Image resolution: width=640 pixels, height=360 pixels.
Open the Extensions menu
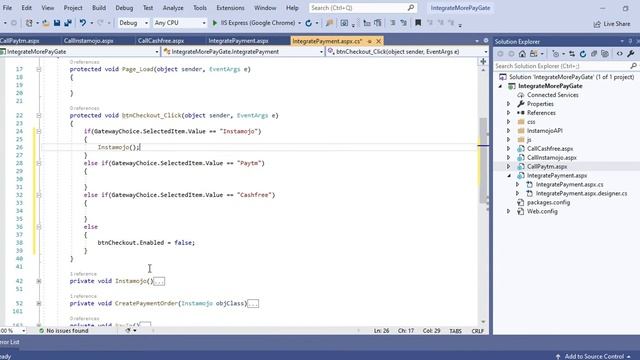coord(230,8)
